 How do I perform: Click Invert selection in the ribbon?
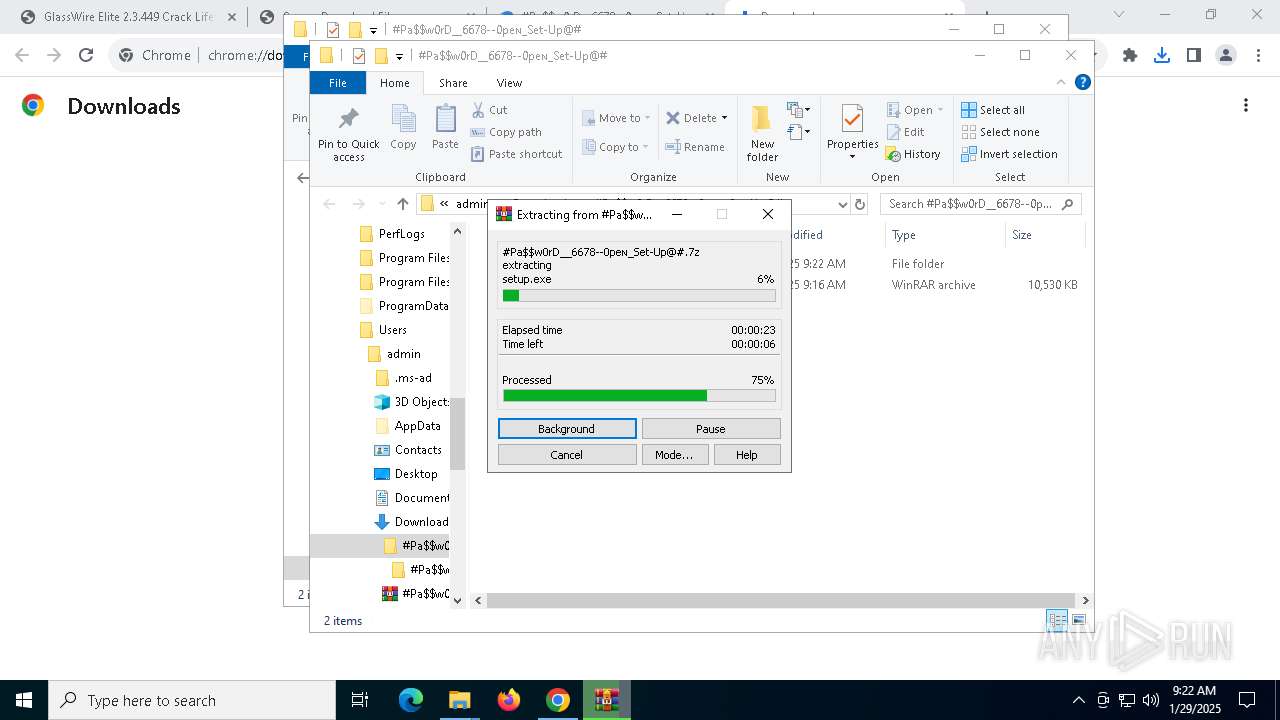(x=1009, y=154)
